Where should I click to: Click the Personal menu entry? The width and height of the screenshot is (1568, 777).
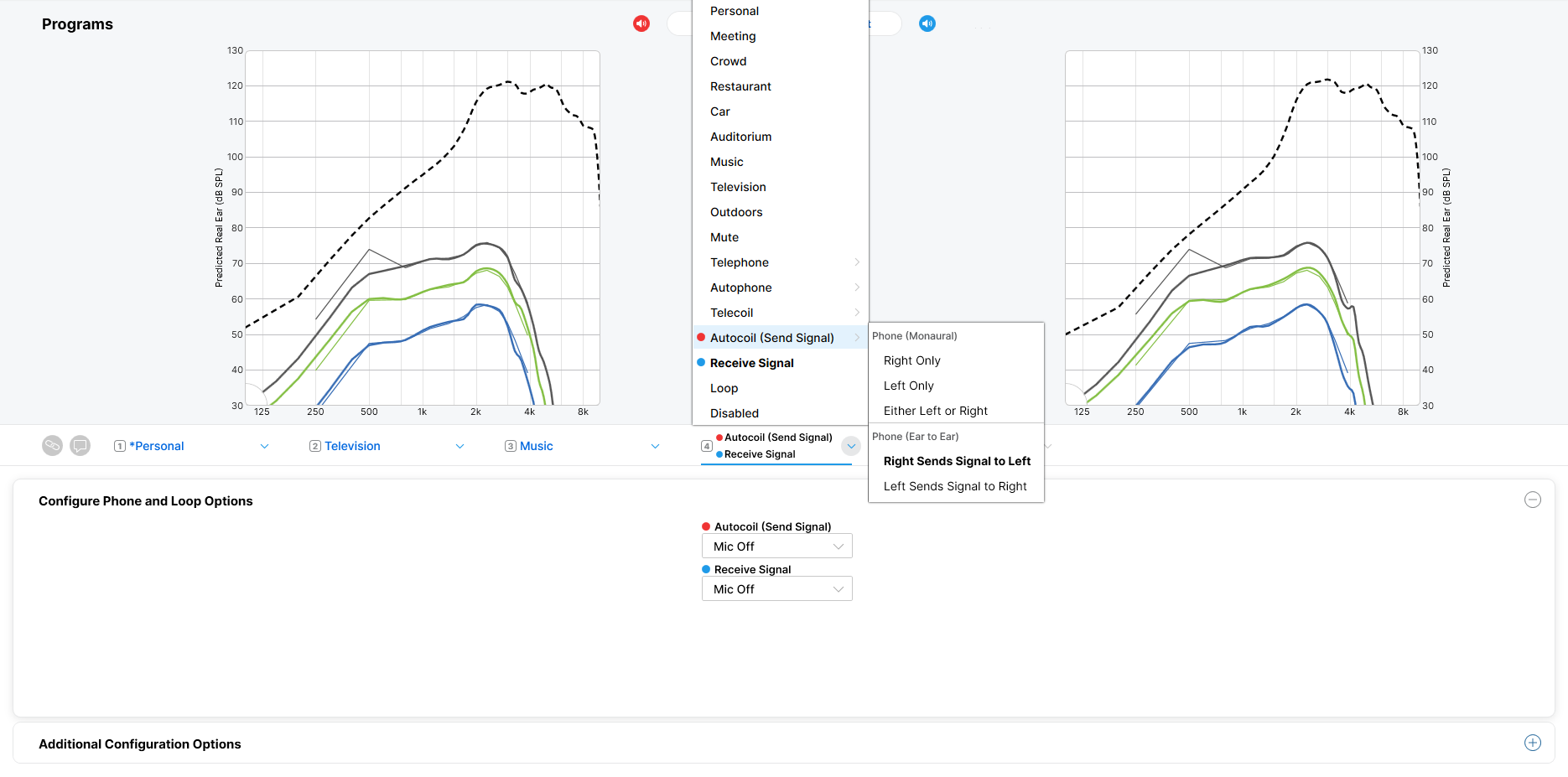coord(781,11)
